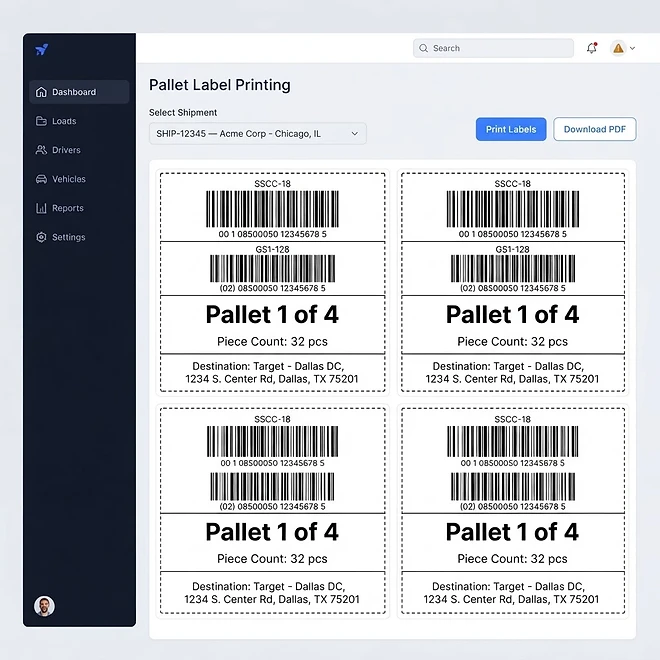Open the user profile photo in sidebar

click(x=44, y=606)
